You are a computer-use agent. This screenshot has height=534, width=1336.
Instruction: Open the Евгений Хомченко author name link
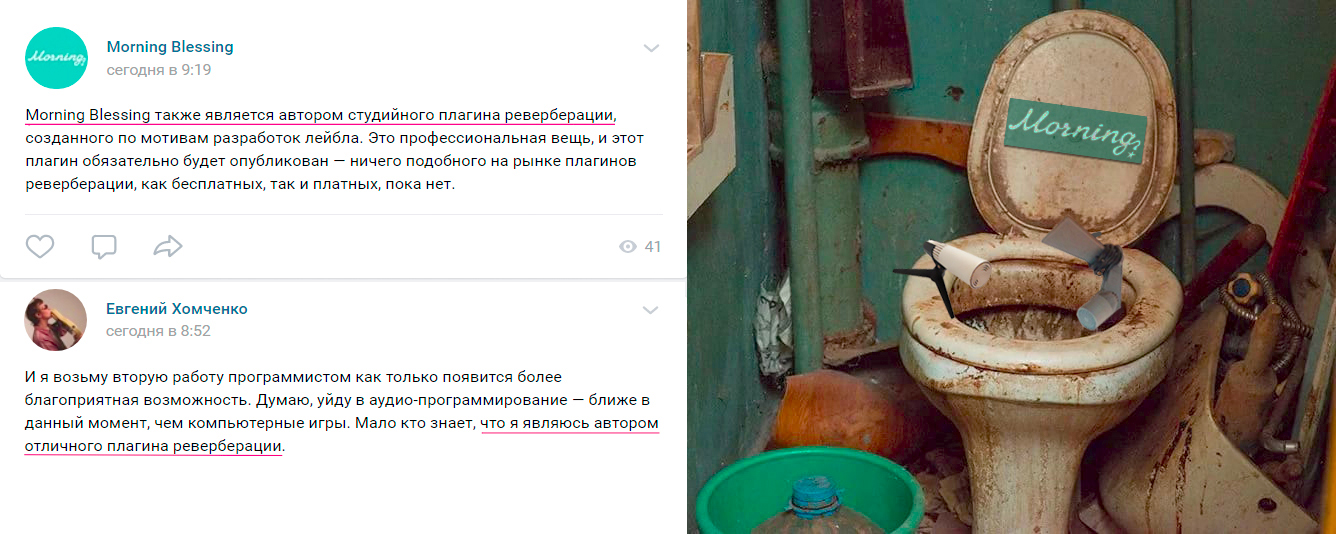[x=177, y=309]
